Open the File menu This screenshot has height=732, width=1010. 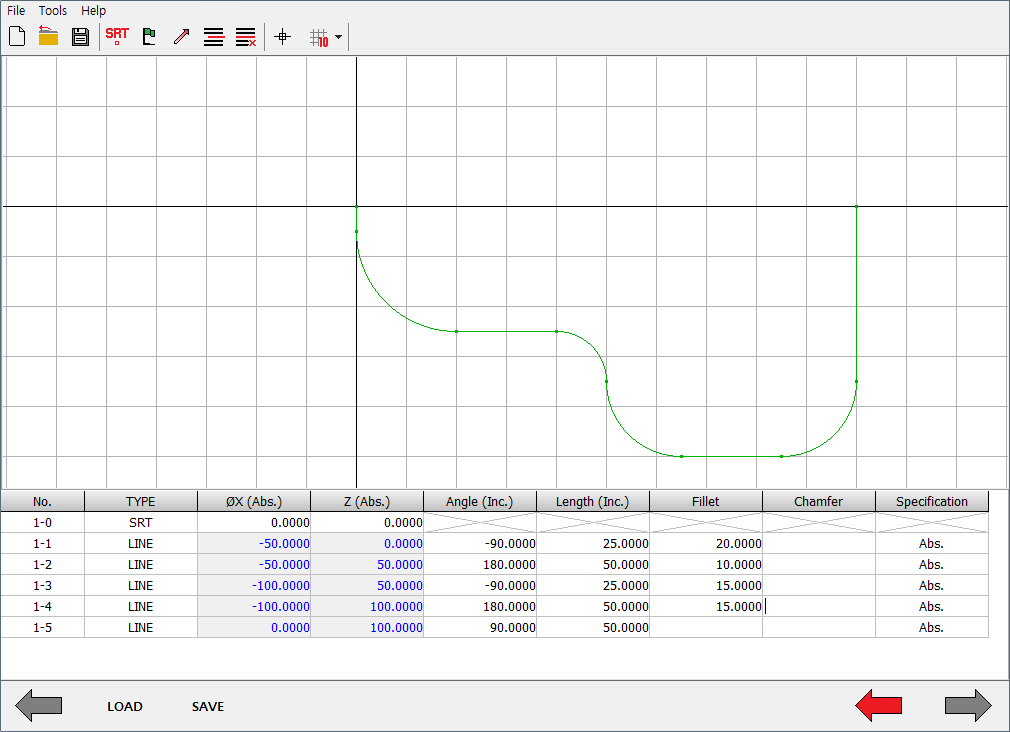click(x=16, y=10)
